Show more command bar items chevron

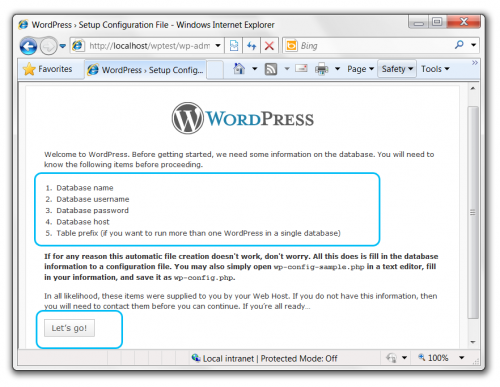[x=475, y=63]
